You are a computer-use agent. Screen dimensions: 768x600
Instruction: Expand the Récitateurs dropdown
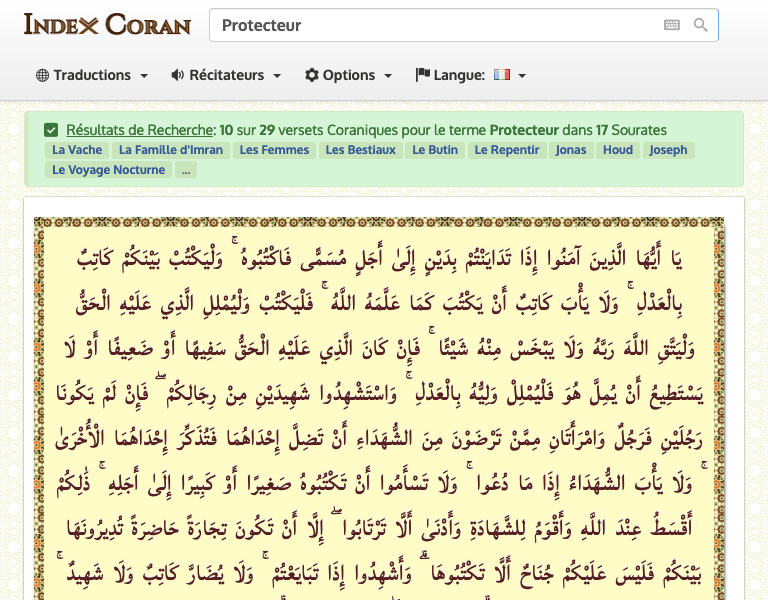tap(226, 75)
